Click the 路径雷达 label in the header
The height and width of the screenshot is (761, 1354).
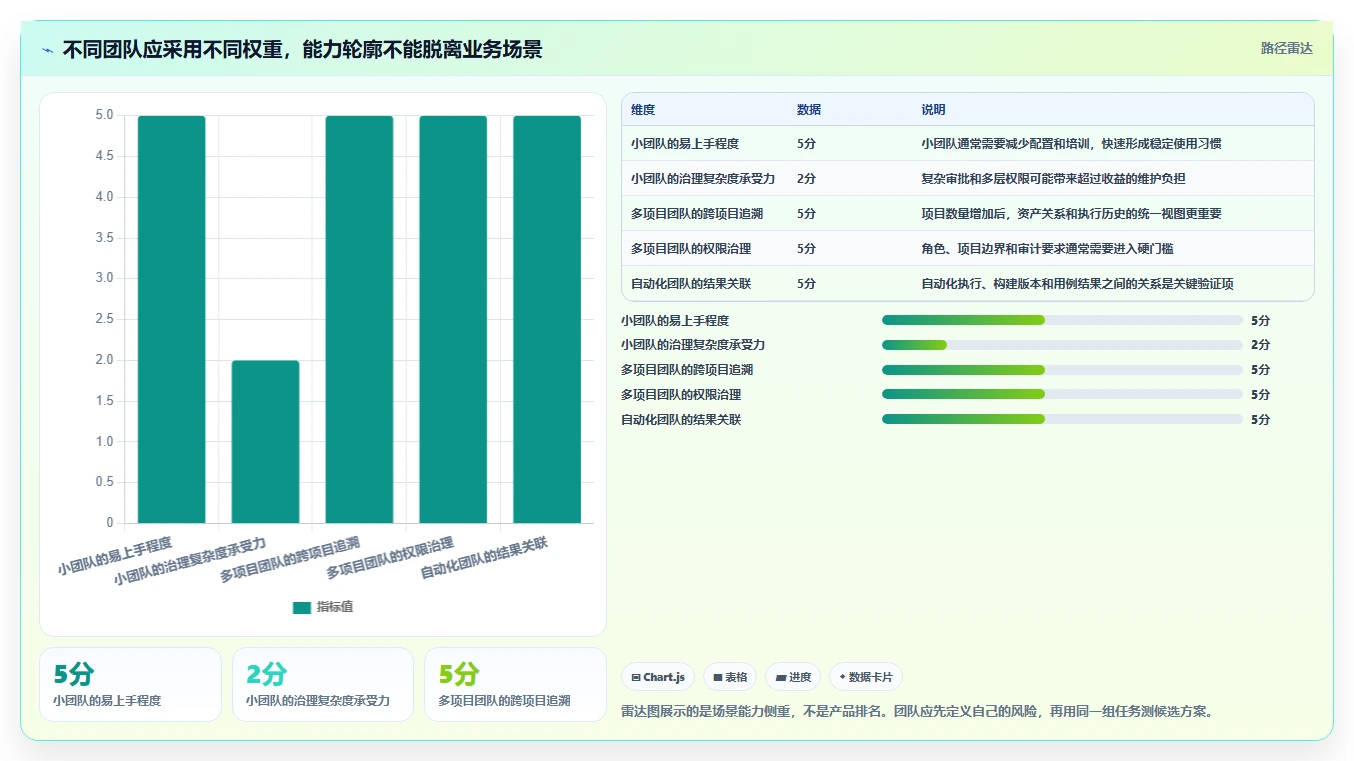[x=1286, y=48]
